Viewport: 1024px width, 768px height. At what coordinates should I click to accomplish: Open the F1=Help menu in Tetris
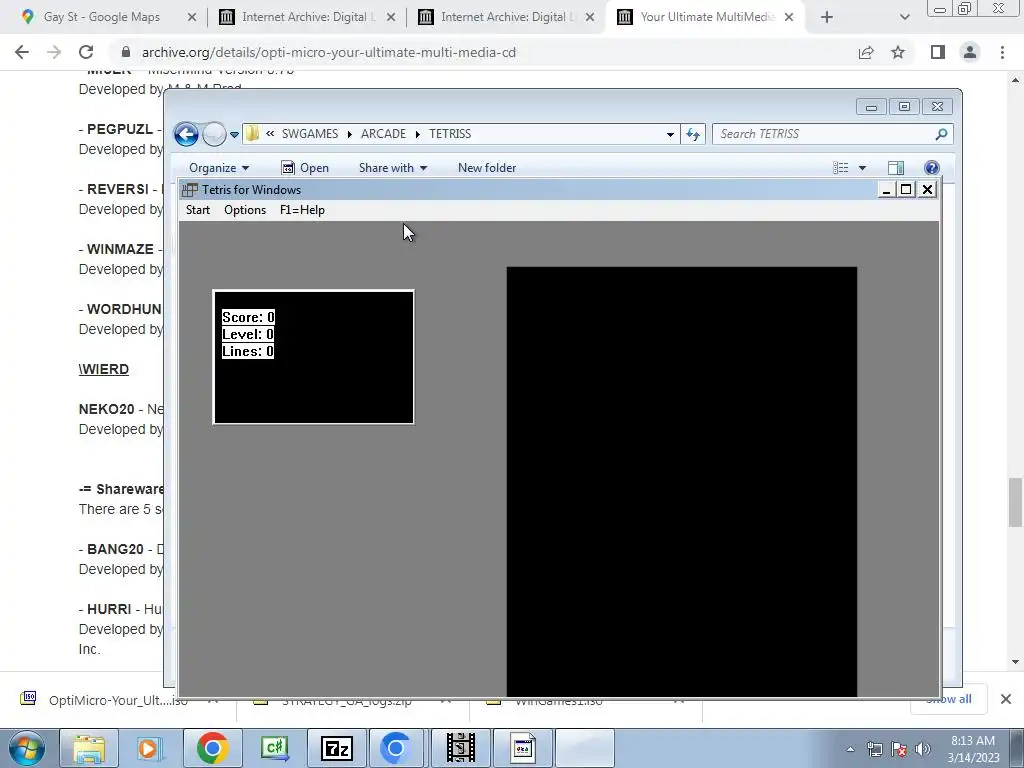[302, 210]
